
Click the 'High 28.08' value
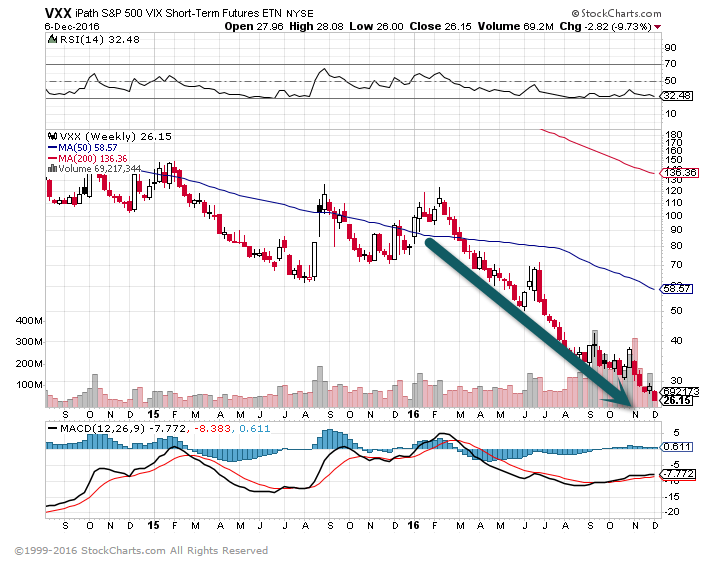[316, 26]
